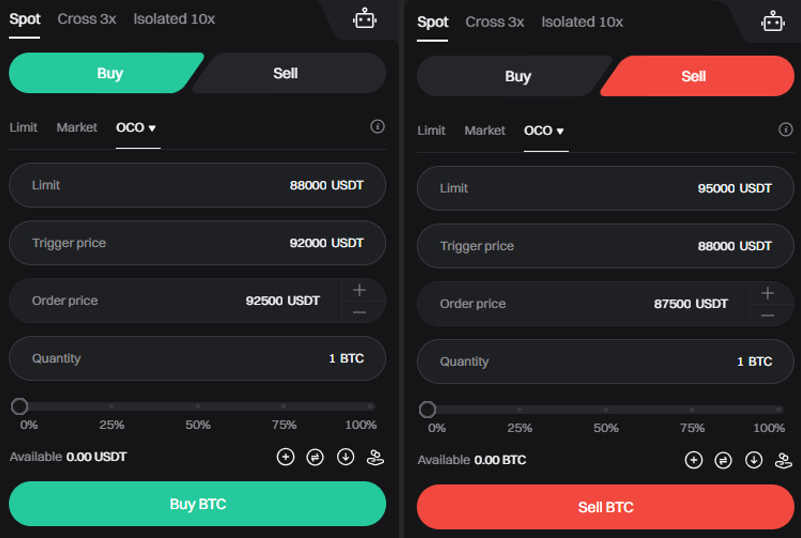Open trading bot icon above the Buy BTC form
The width and height of the screenshot is (801, 538).
[x=364, y=19]
